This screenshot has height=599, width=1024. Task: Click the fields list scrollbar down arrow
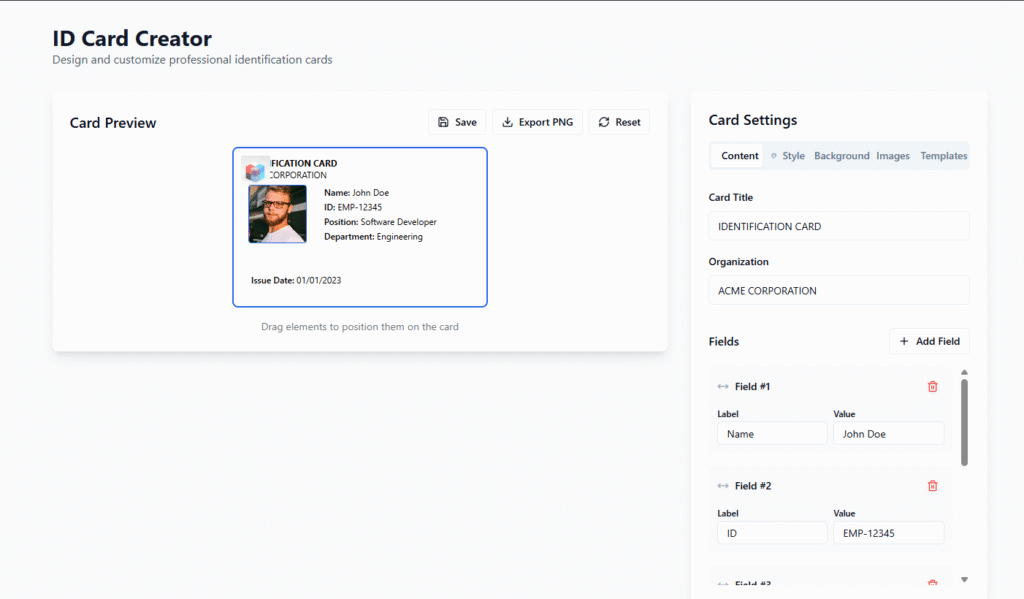964,579
